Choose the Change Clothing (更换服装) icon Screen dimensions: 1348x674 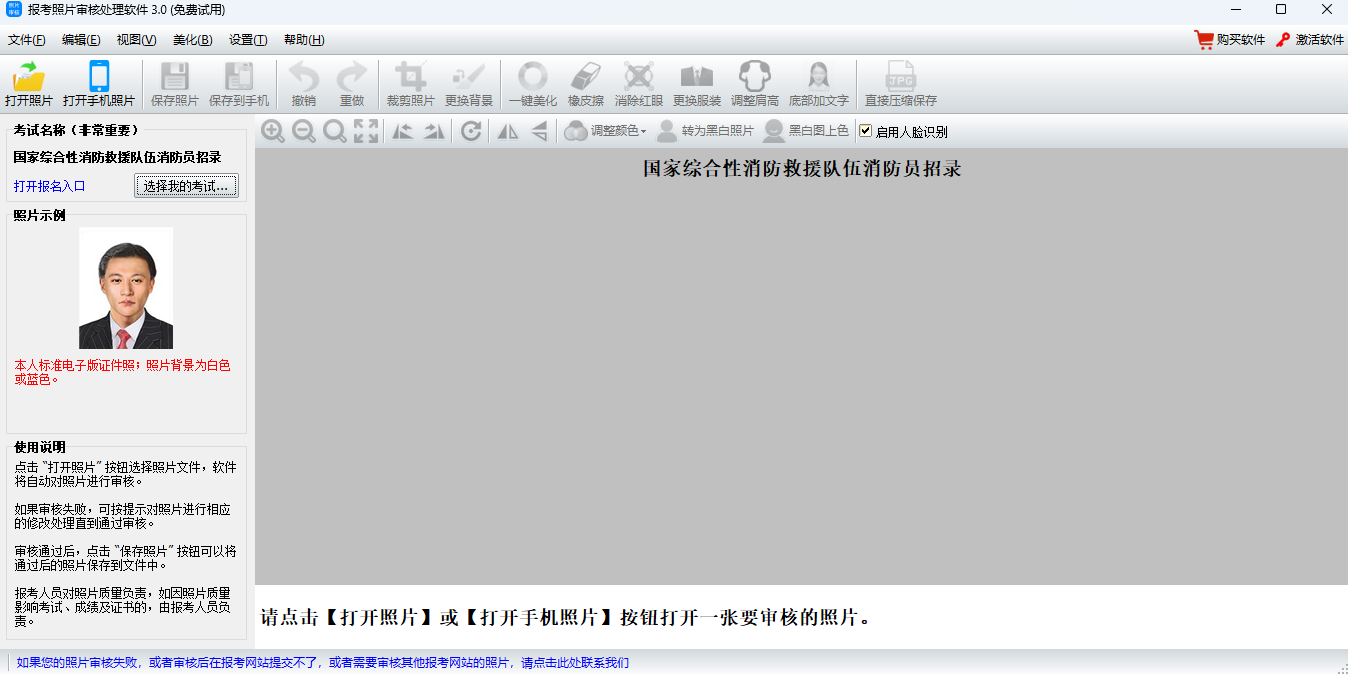696,78
